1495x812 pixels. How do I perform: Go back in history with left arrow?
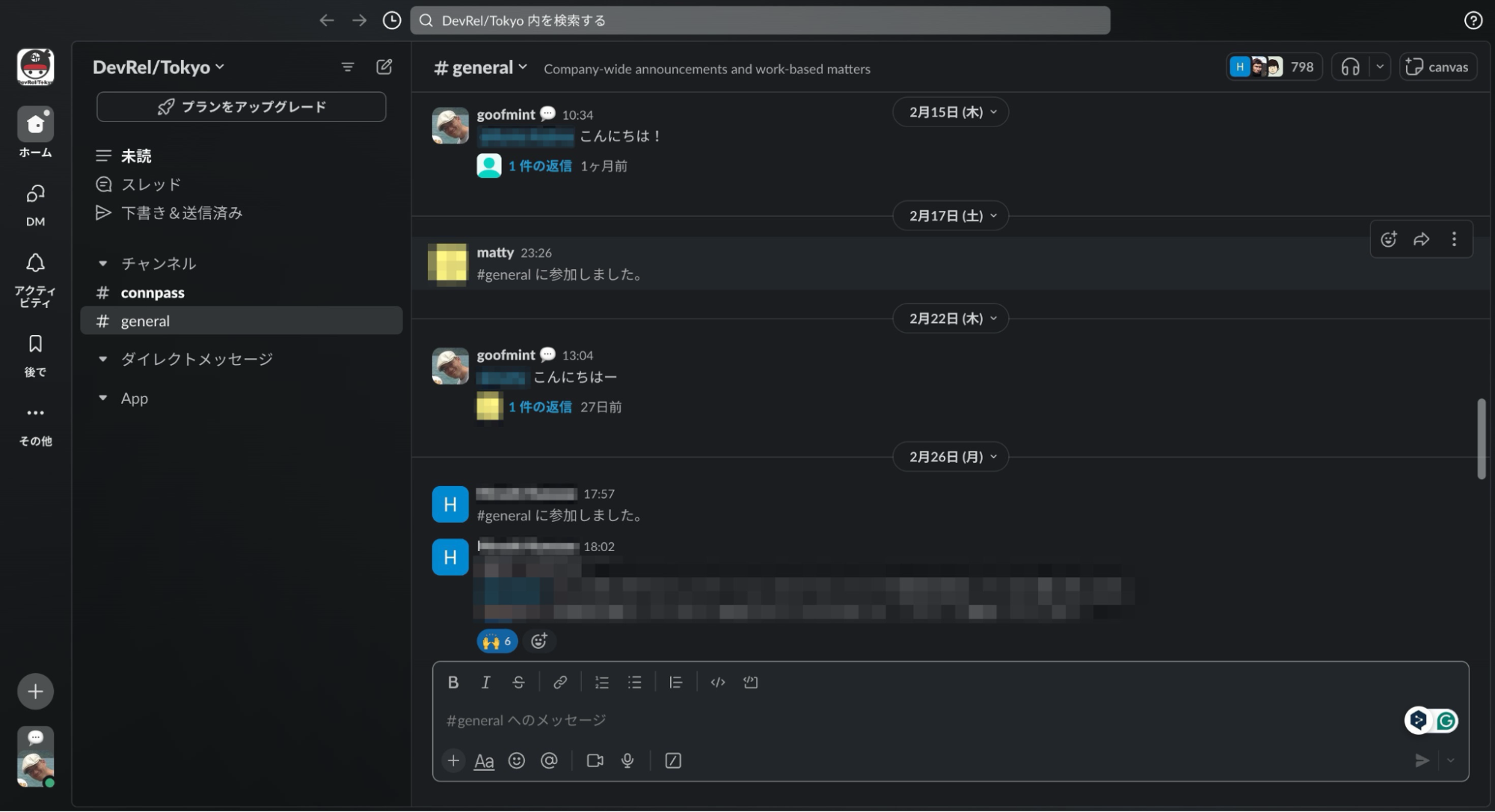326,20
